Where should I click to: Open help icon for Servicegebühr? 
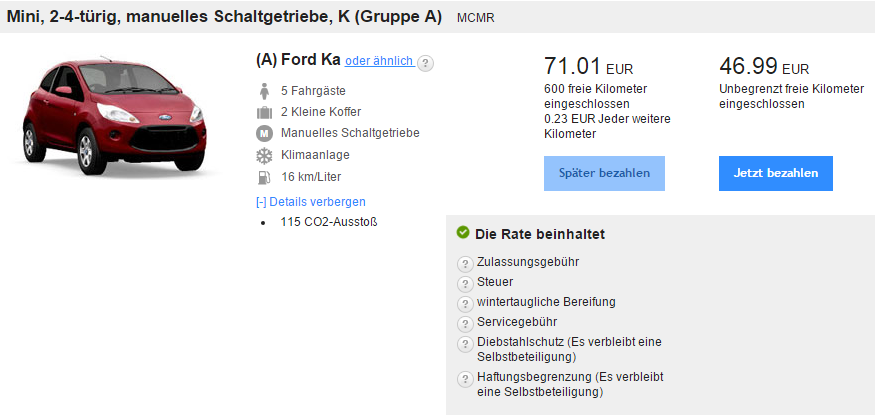(x=465, y=324)
